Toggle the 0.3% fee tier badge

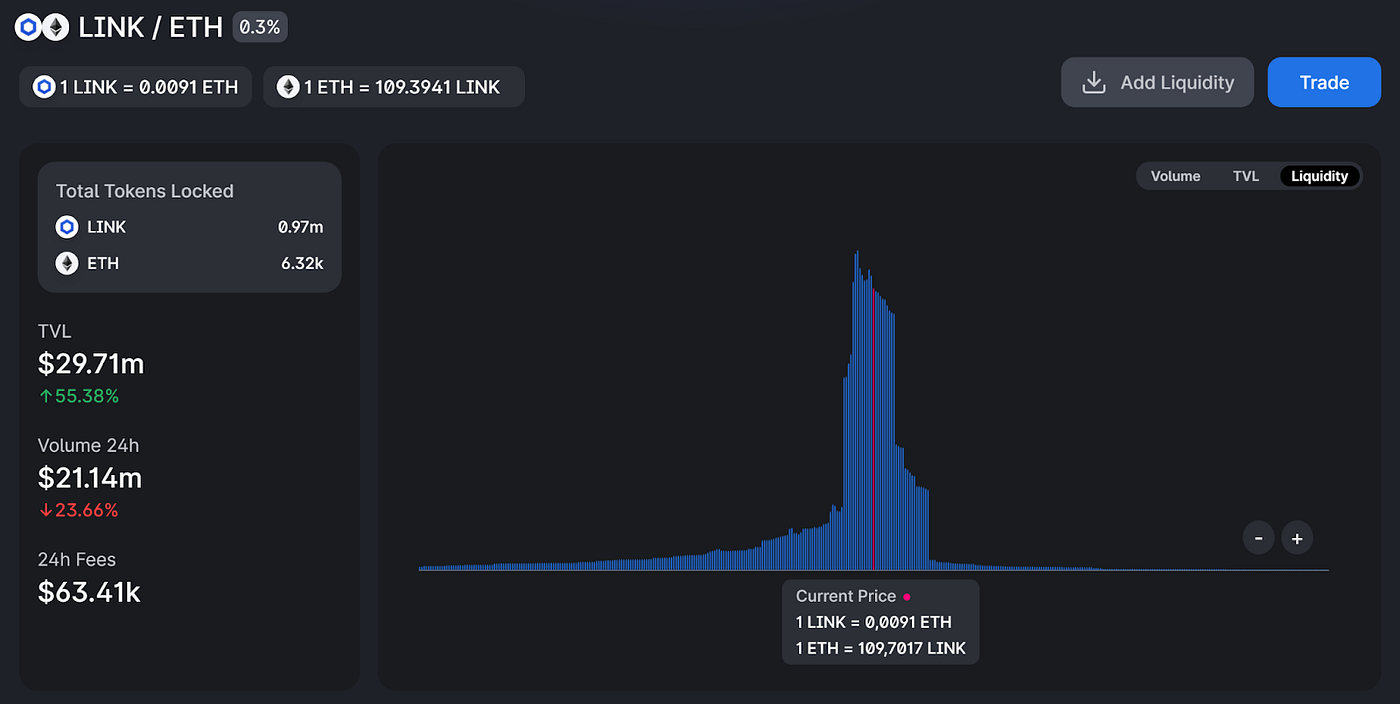point(259,27)
